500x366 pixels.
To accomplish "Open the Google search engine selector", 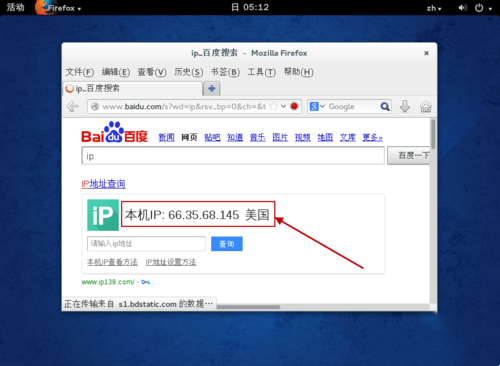I will tap(317, 107).
